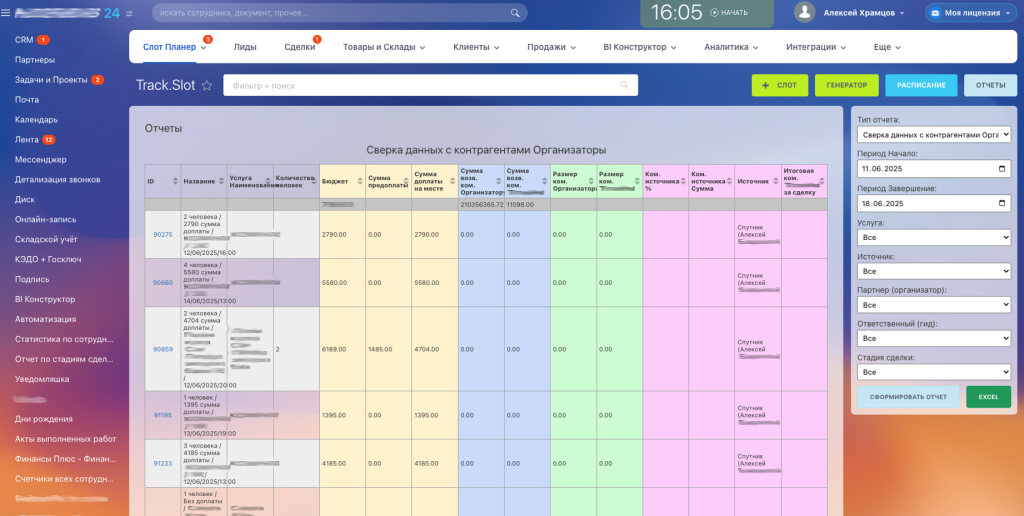Expand the Стадия сделки dropdown

pos(934,372)
